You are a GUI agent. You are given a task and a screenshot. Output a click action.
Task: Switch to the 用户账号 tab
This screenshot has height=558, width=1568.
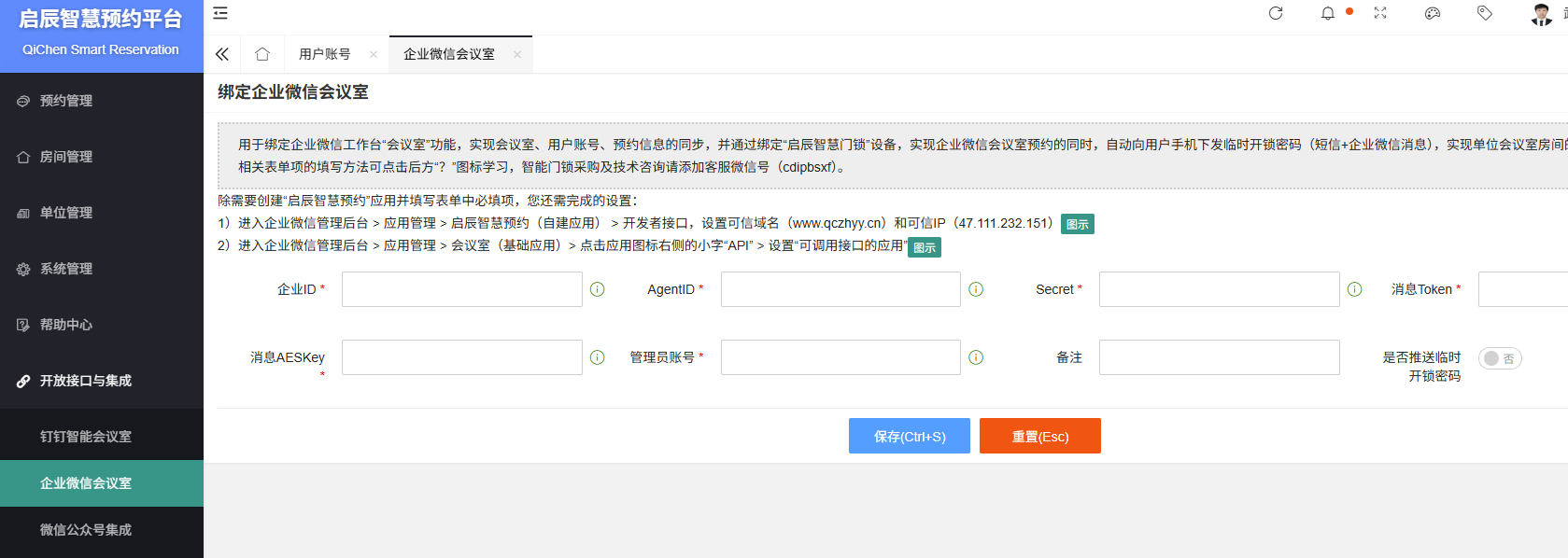325,54
